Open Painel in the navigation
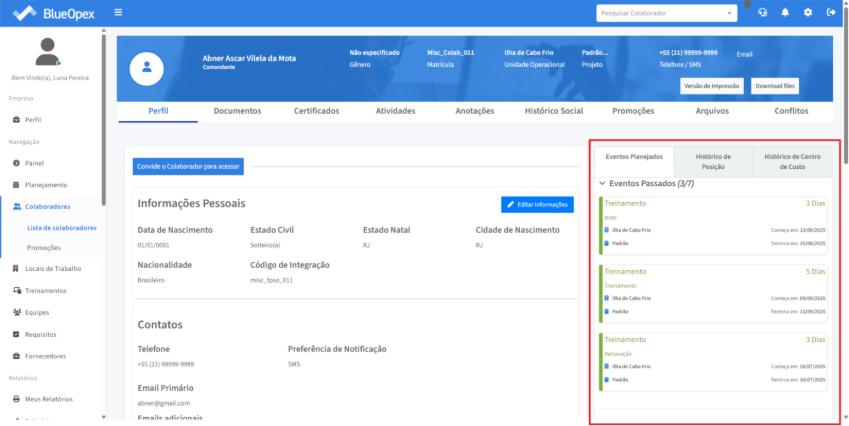 pyautogui.click(x=34, y=163)
